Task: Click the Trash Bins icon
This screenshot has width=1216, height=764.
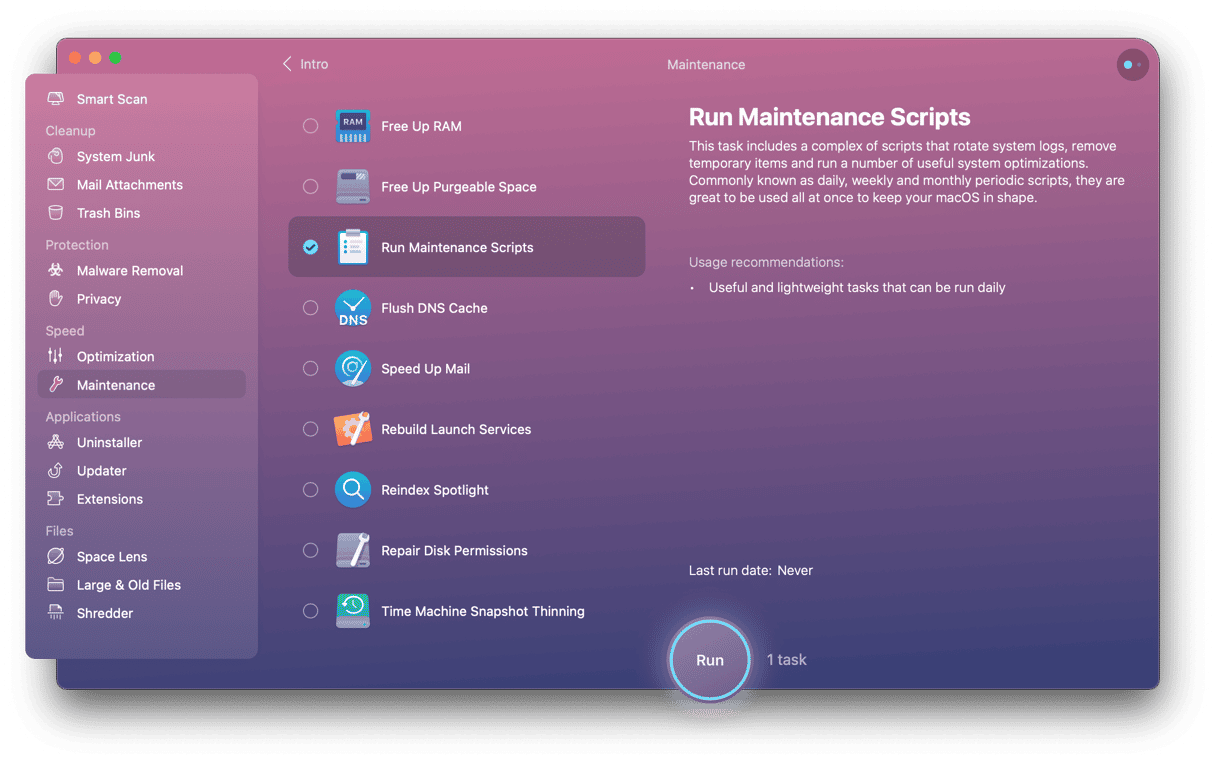Action: (x=56, y=213)
